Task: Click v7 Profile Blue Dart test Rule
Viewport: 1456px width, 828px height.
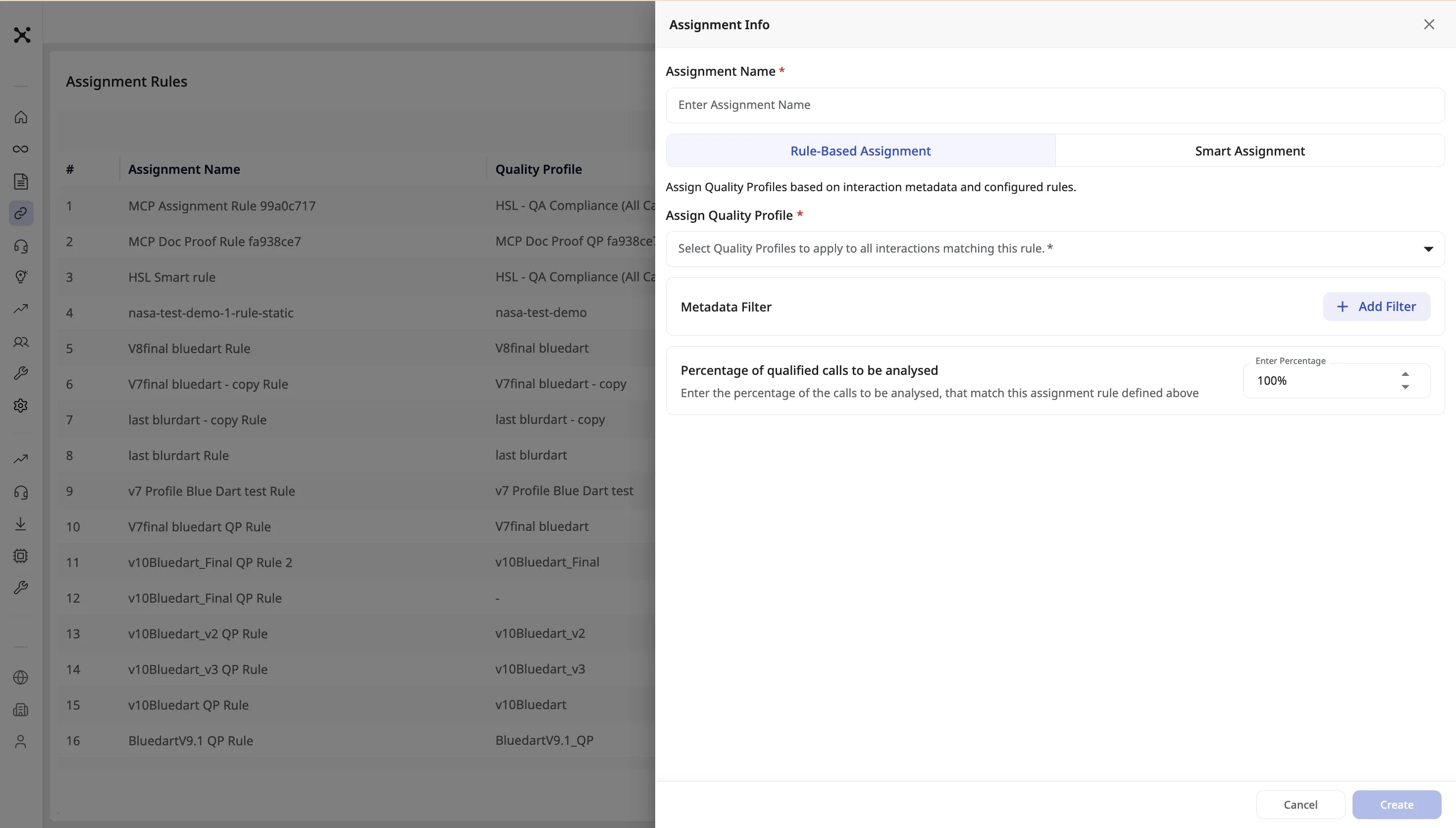Action: click(x=356, y=491)
